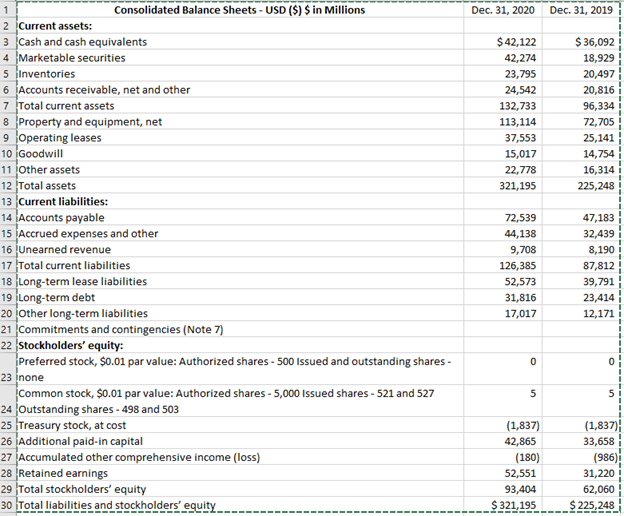Image resolution: width=624 pixels, height=516 pixels.
Task: Click Commitments and contingencies (Note 7) cell
Action: click(240, 329)
